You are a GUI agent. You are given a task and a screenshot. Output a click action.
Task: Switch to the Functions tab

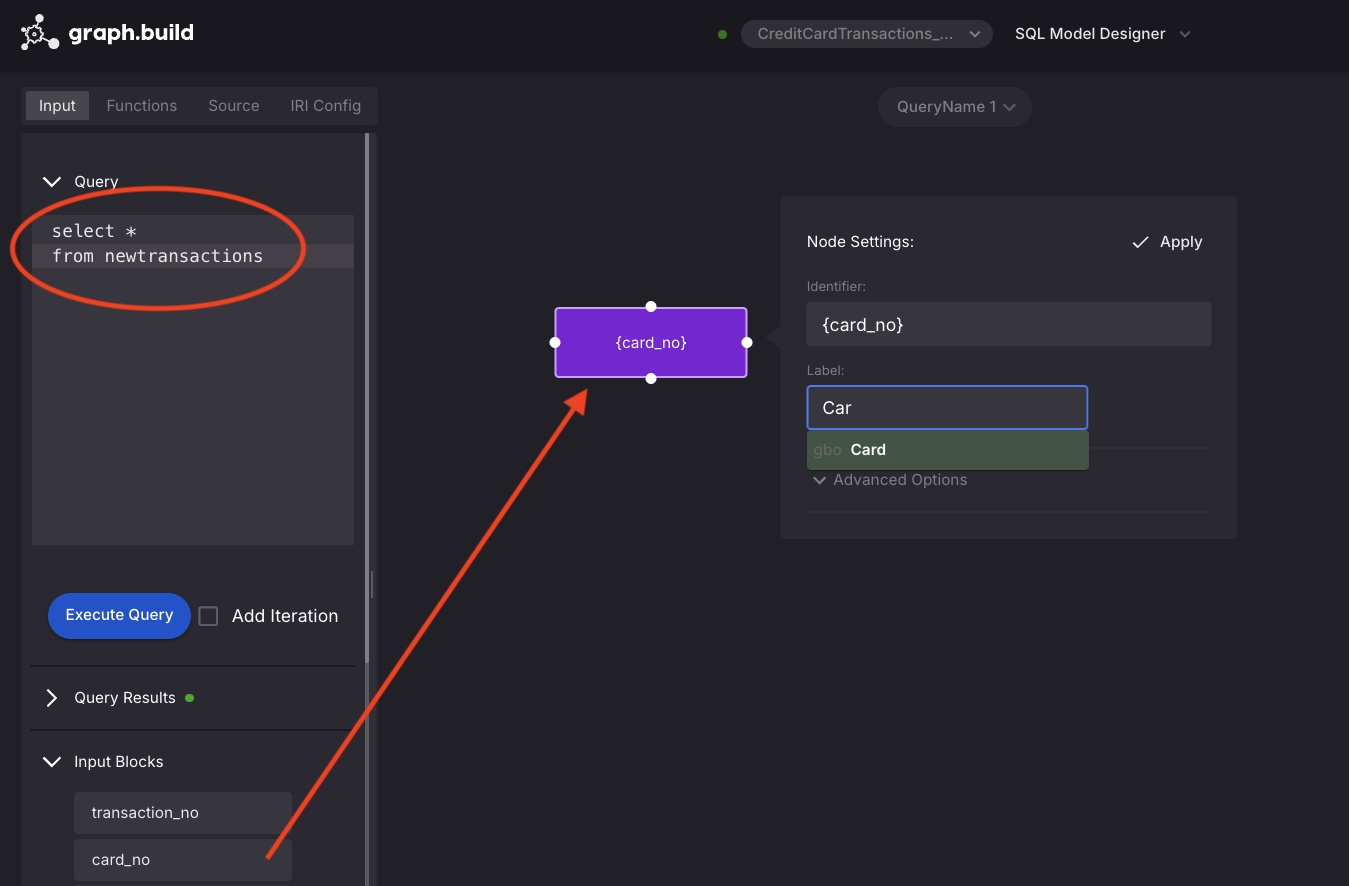pyautogui.click(x=142, y=106)
